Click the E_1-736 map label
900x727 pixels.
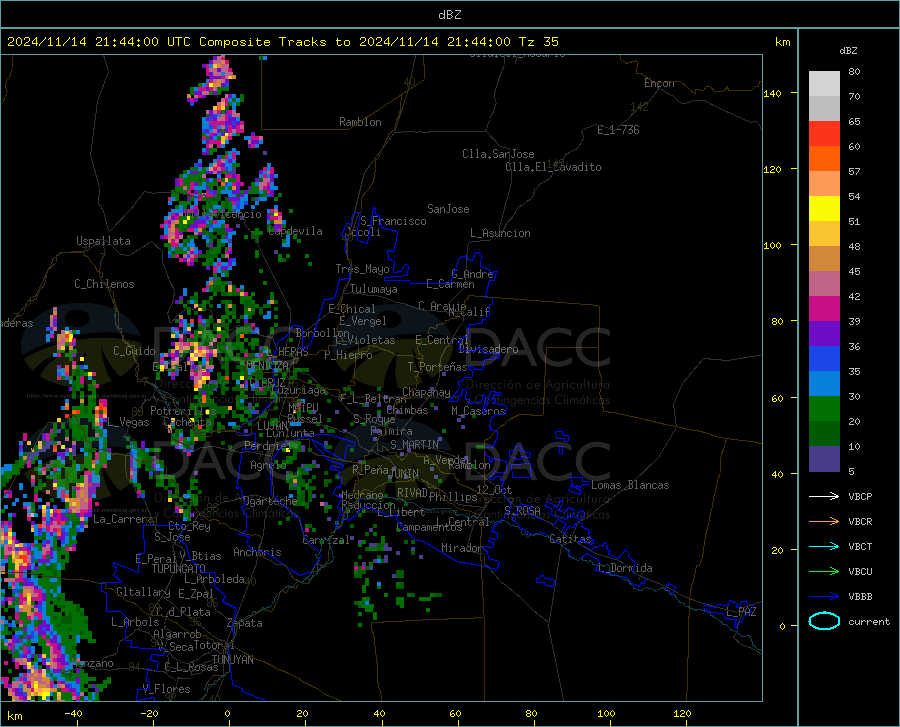[x=618, y=130]
